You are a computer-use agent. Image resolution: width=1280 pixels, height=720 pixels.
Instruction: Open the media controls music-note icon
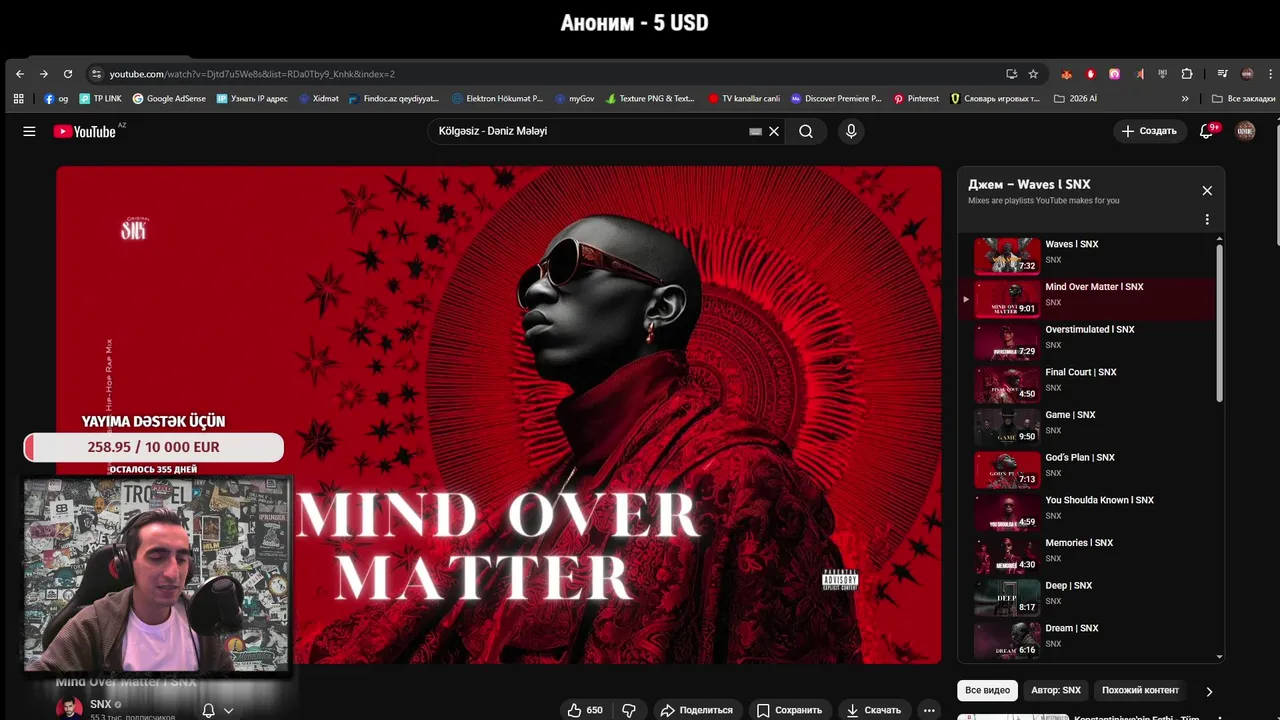[1222, 74]
